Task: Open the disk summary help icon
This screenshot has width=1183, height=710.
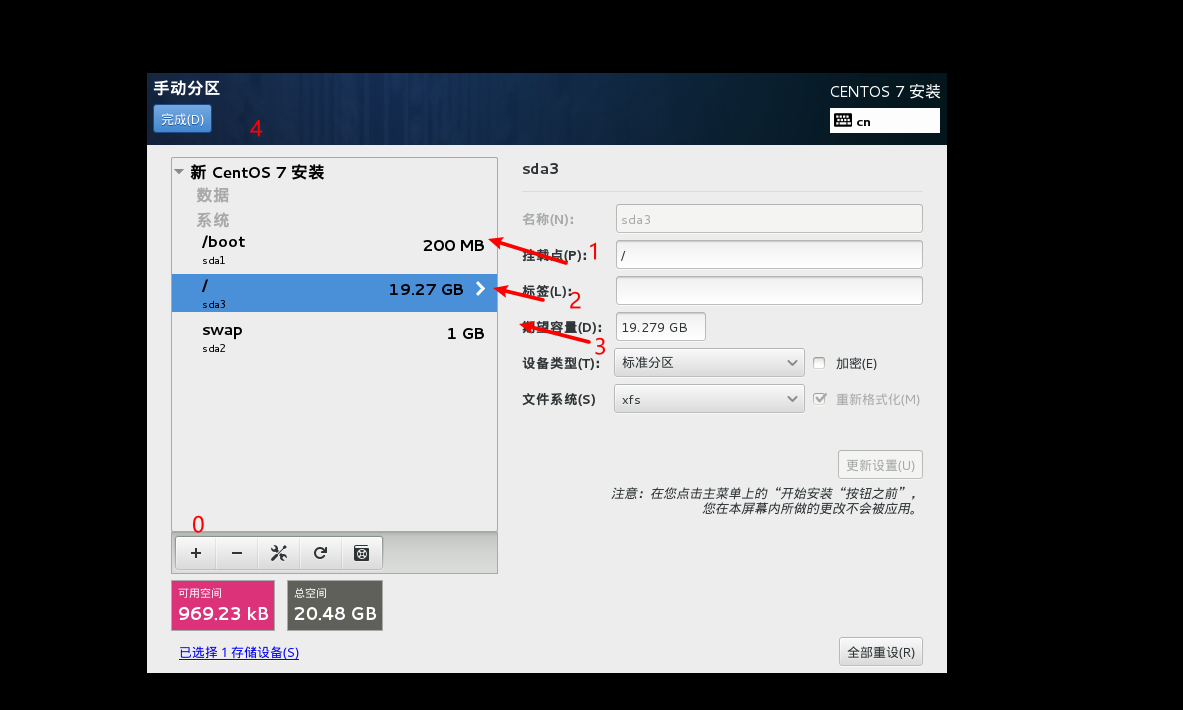Action: point(361,553)
